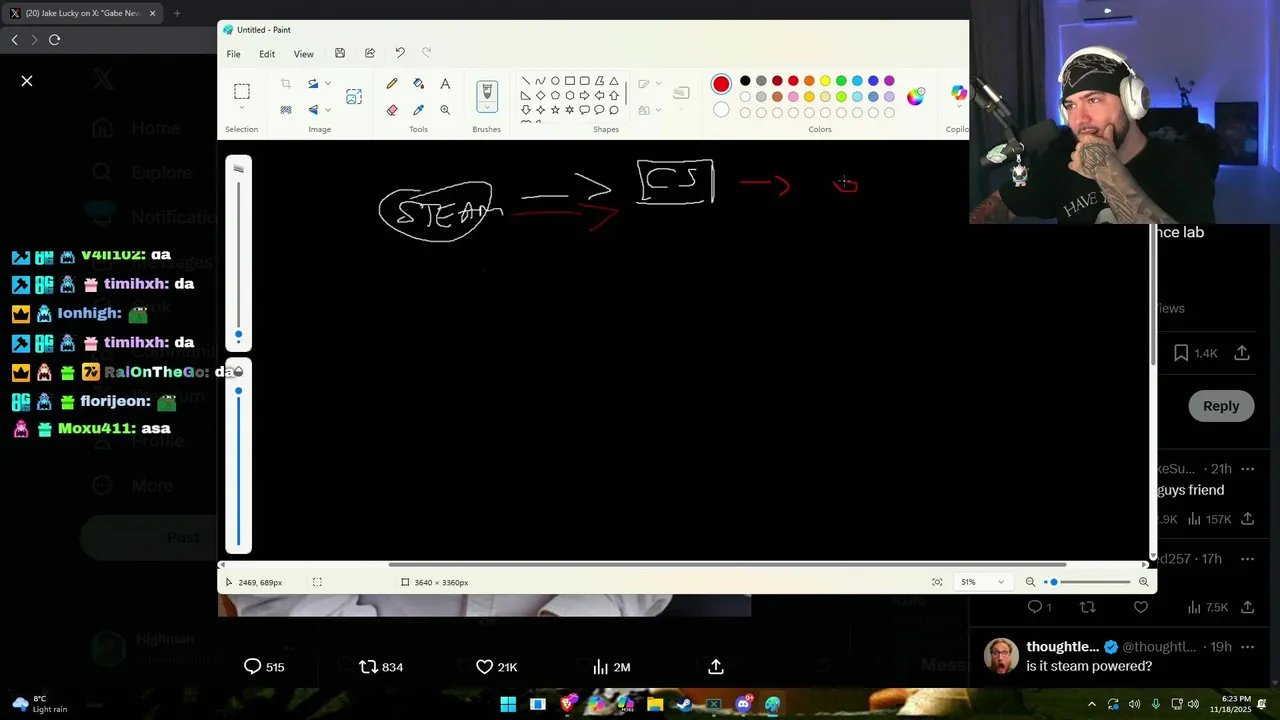
Task: Select the Oval shape
Action: click(x=555, y=81)
